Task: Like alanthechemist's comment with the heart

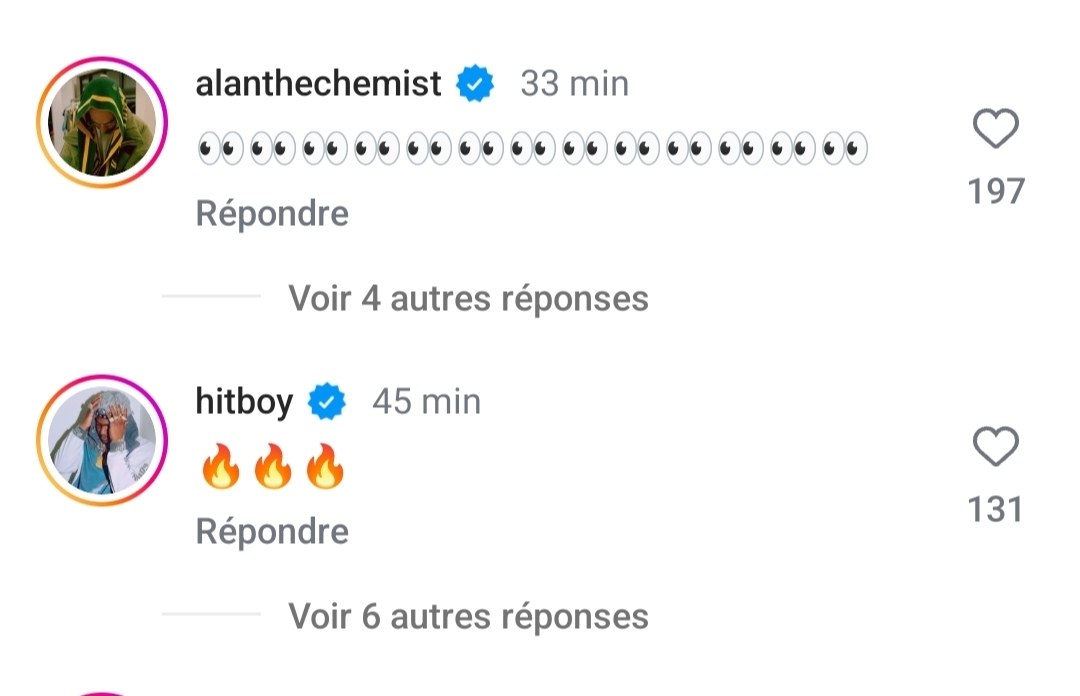Action: [x=995, y=130]
